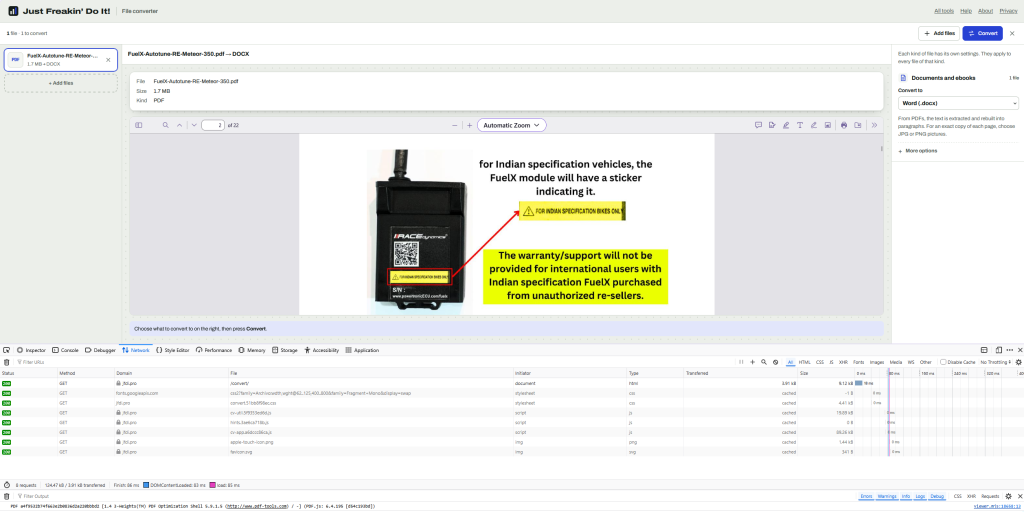Enable the Disable Cache checkbox
This screenshot has height=515, width=1024.
[943, 362]
